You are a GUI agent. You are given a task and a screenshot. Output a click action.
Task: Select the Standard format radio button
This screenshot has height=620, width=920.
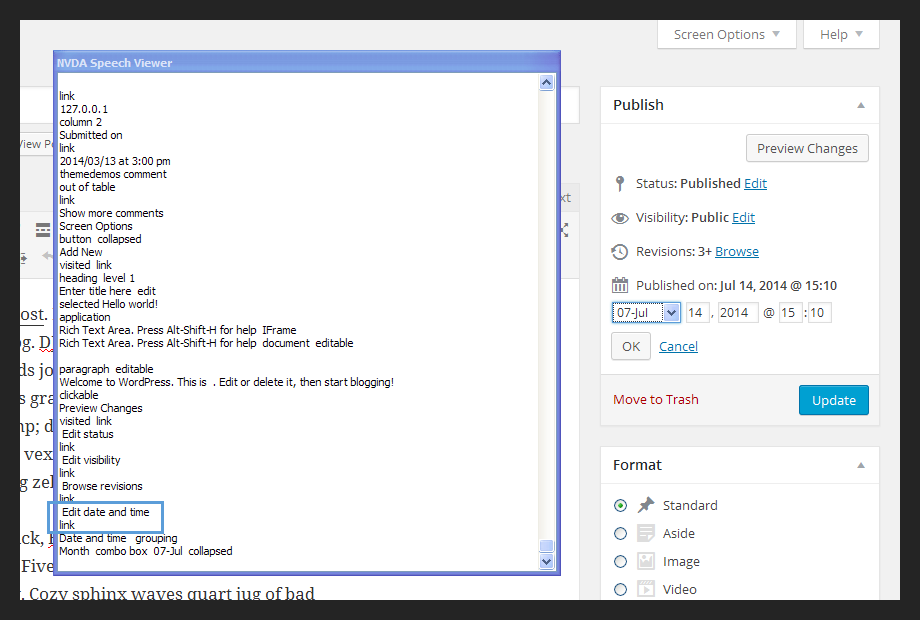[620, 506]
